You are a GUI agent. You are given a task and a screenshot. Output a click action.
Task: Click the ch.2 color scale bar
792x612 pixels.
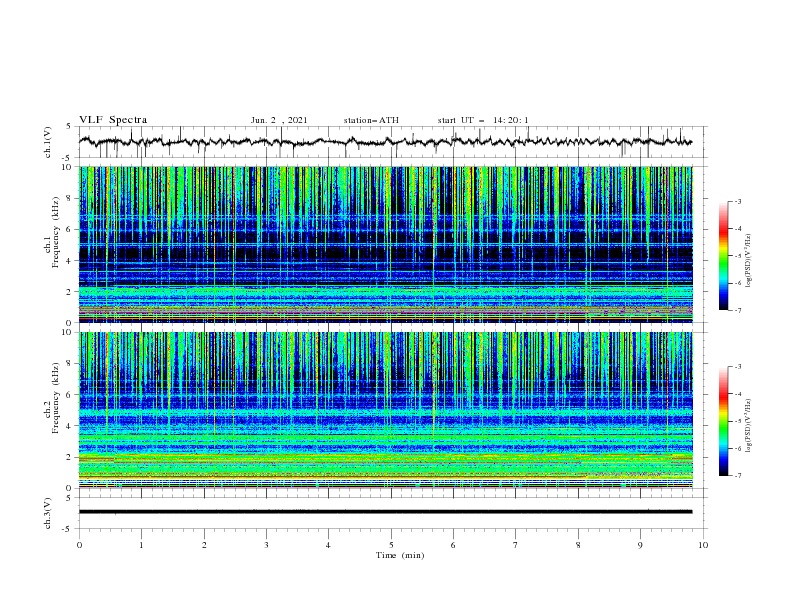(724, 421)
